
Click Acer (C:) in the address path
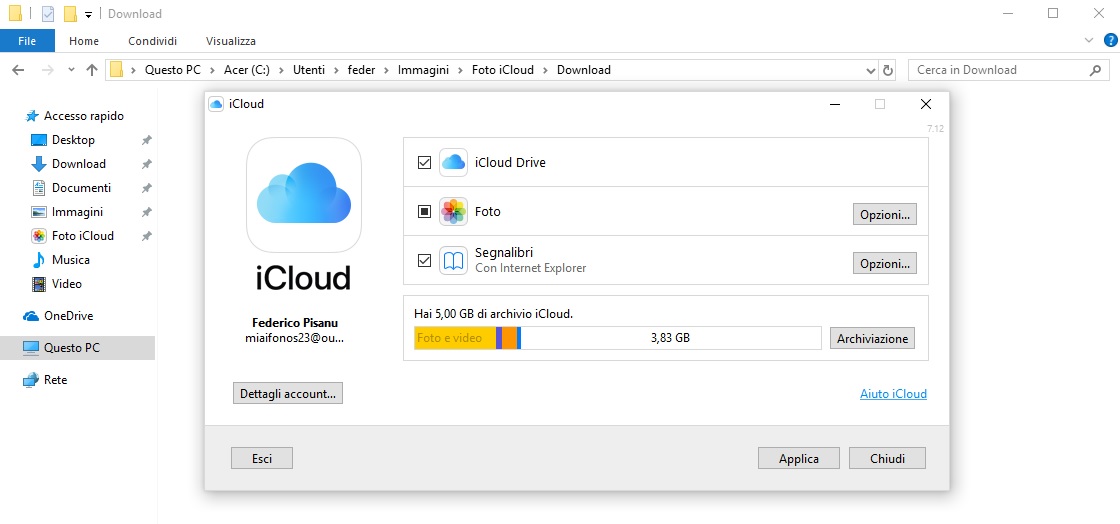(246, 70)
